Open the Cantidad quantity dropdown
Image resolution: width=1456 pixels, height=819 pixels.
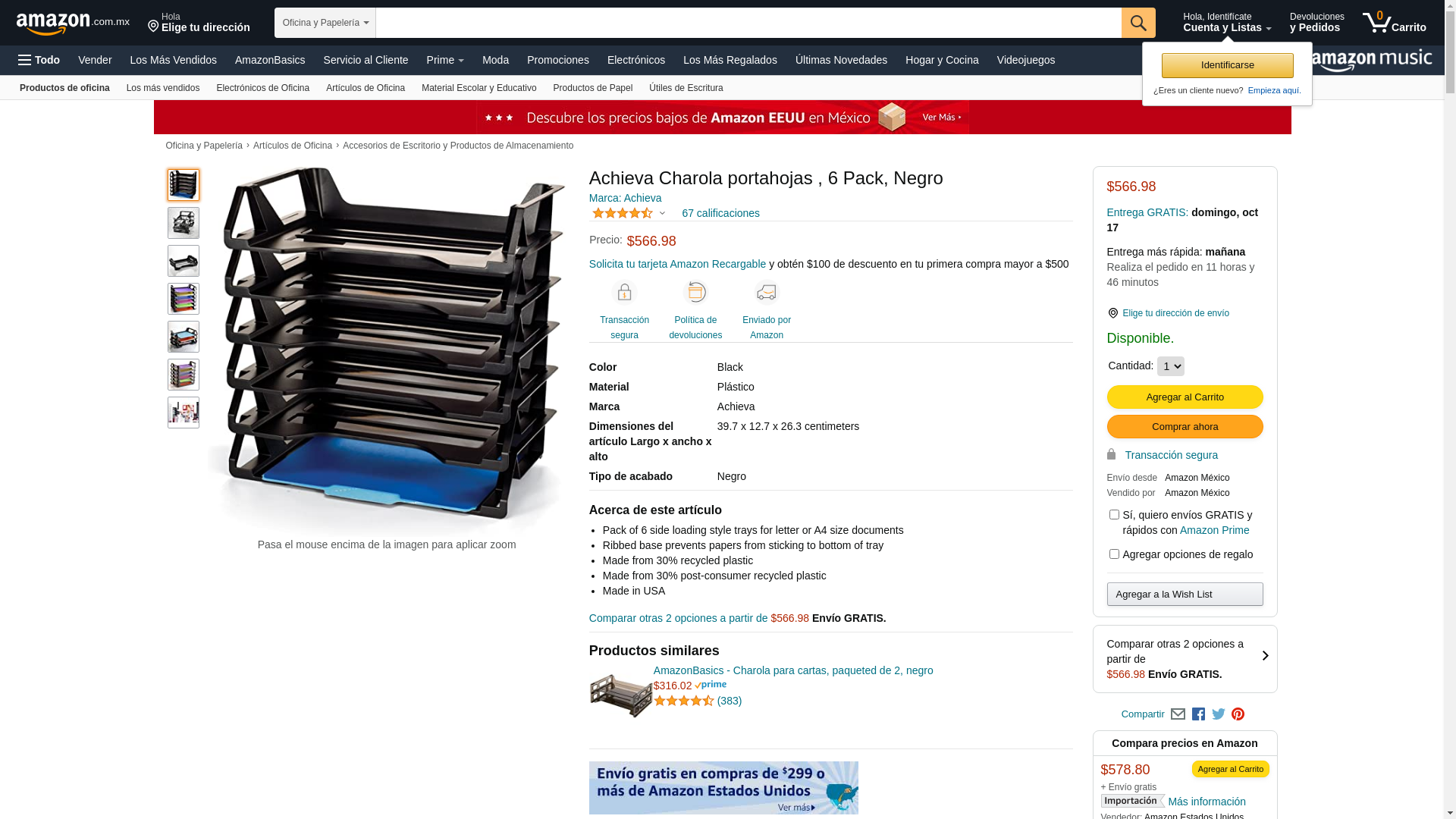(x=1170, y=366)
